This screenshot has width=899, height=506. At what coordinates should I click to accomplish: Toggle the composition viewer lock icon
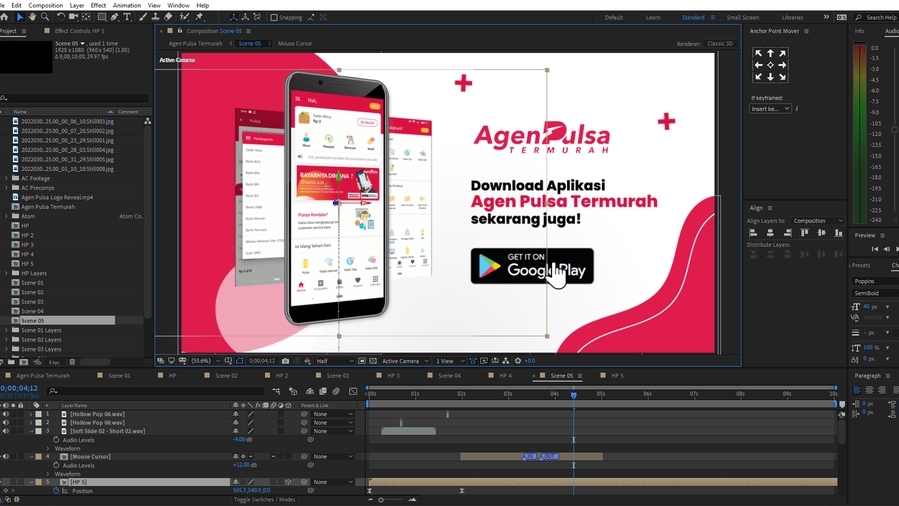pos(179,31)
